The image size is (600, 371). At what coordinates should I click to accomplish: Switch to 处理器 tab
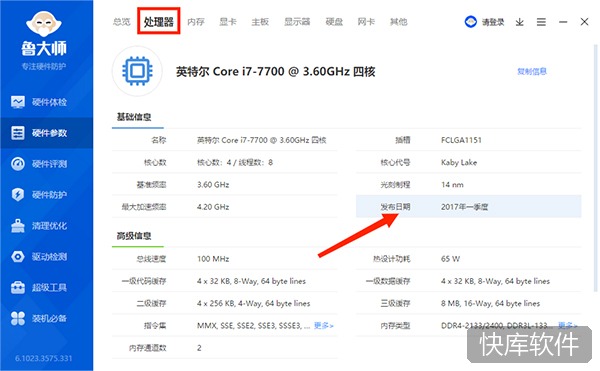158,22
